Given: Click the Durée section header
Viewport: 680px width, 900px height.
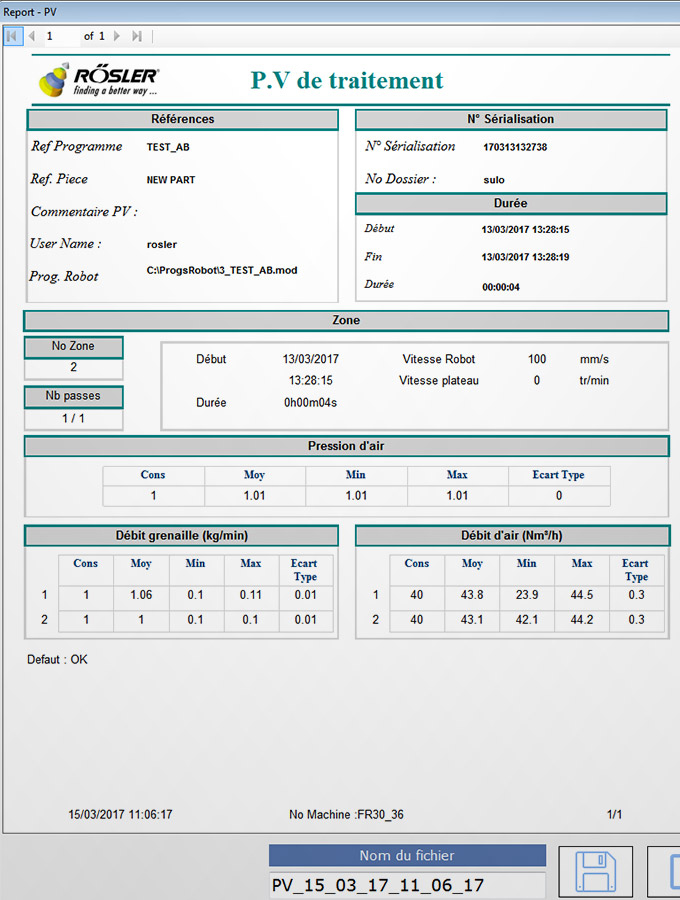Looking at the screenshot, I should [511, 203].
